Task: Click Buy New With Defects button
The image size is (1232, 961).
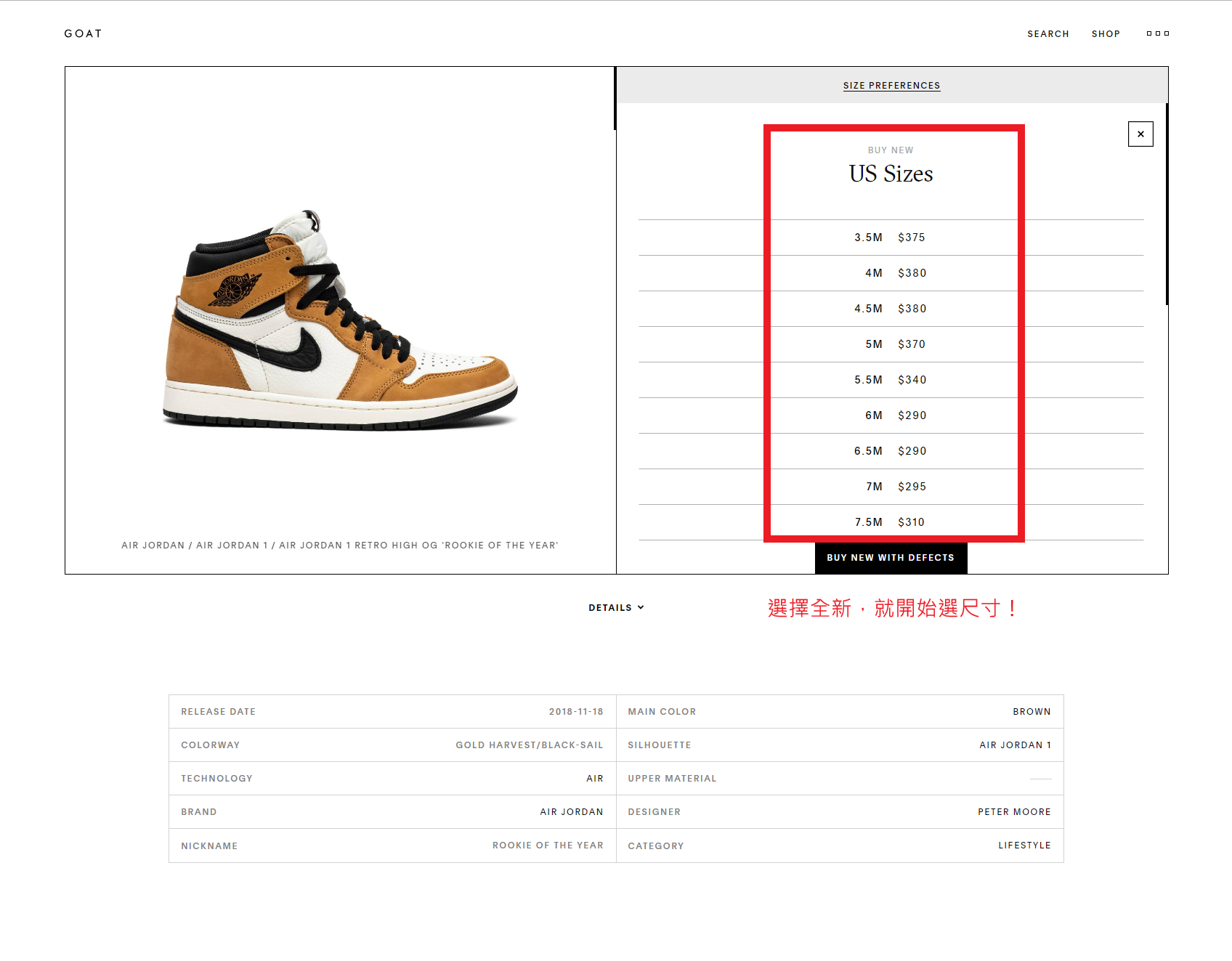Action: 891,558
